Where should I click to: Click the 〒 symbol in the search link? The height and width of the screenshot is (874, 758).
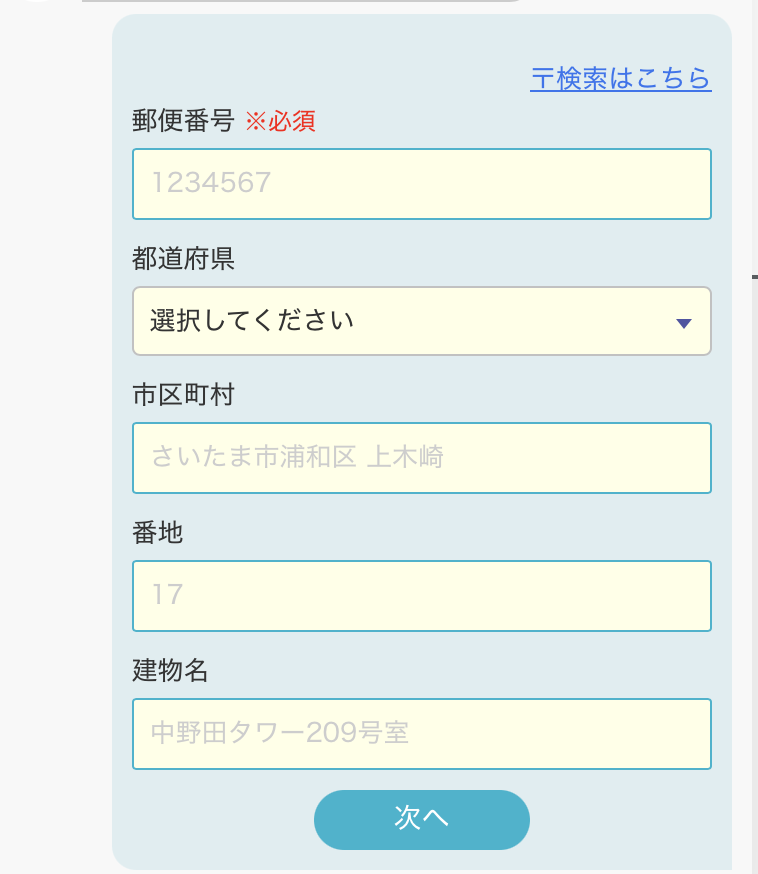coord(541,79)
